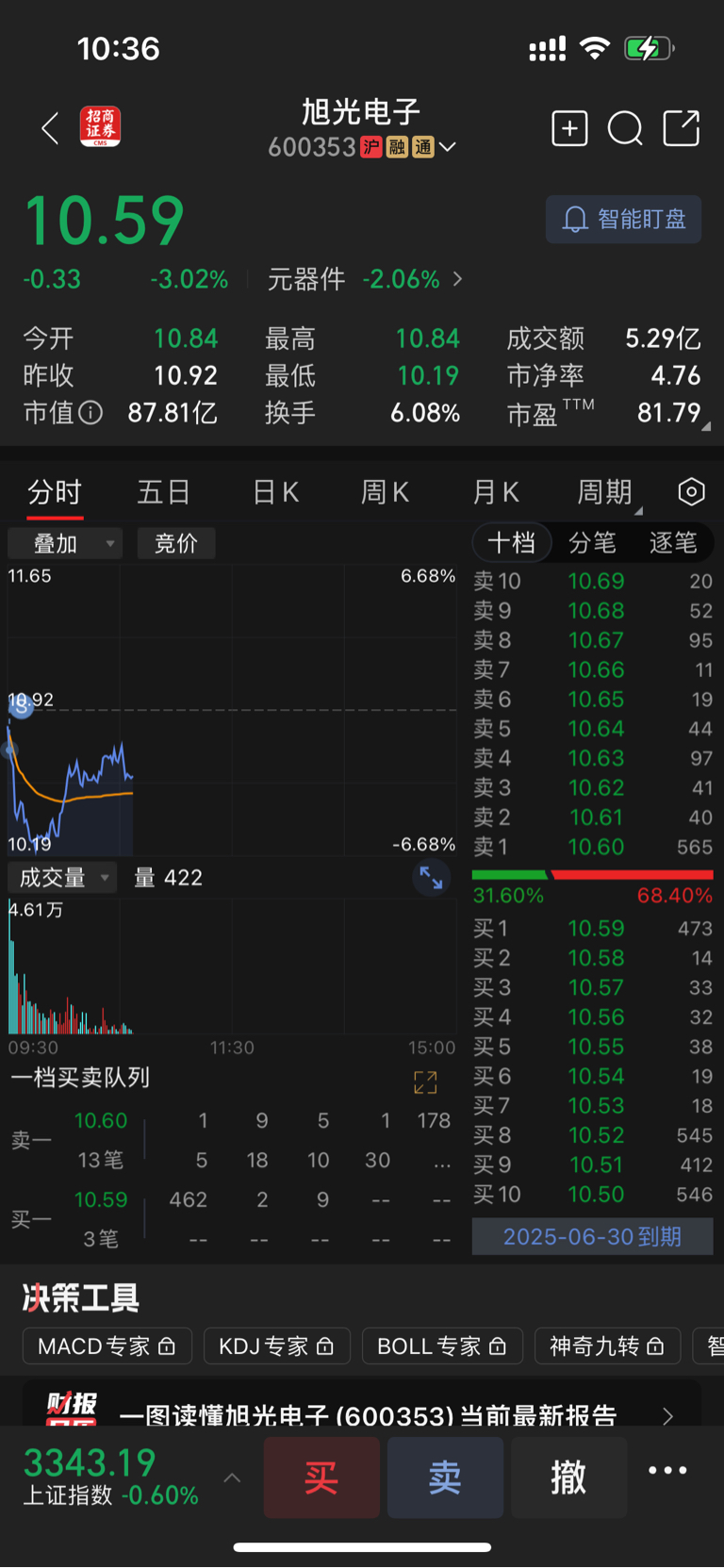Expand the 周期 dropdown tab
This screenshot has height=1568, width=724.
[x=608, y=492]
